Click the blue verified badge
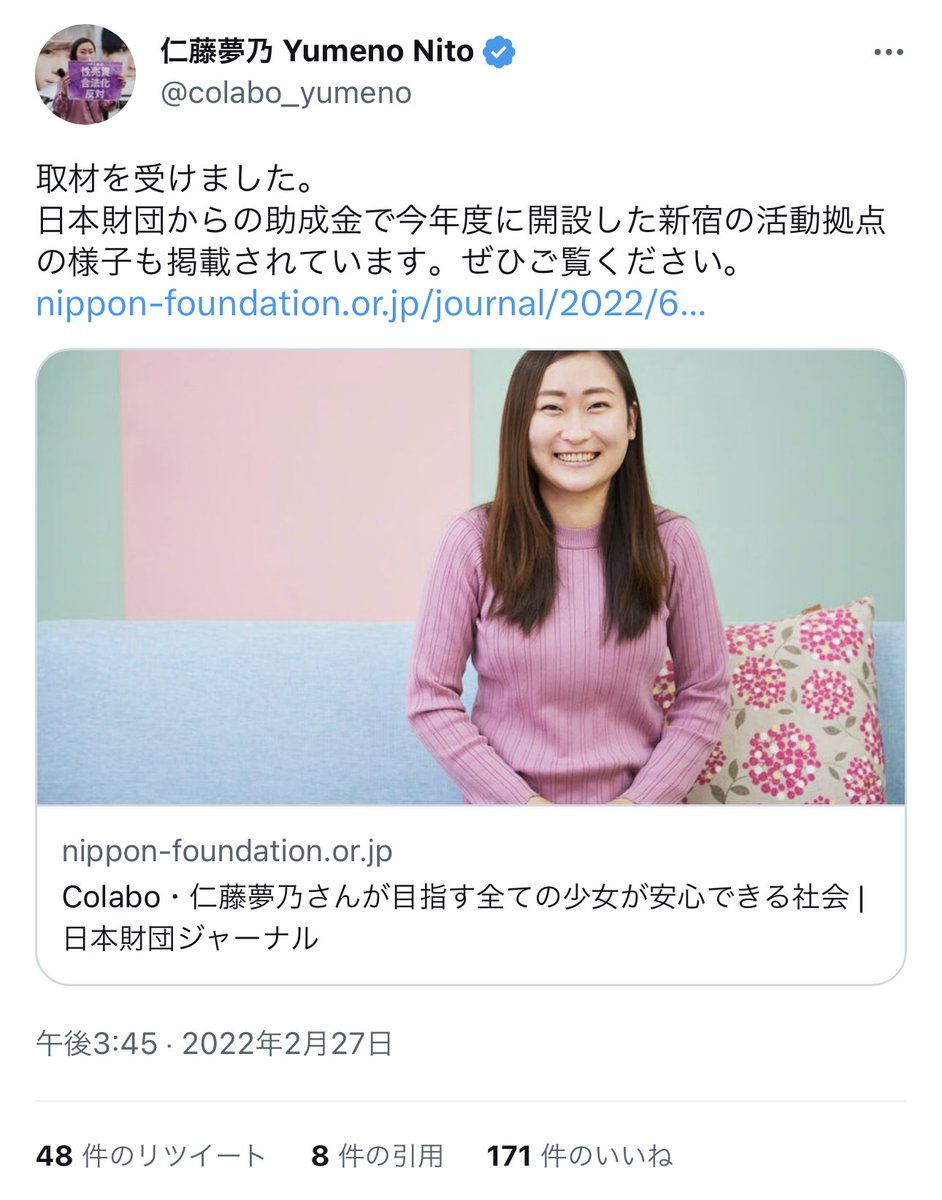Image resolution: width=942 pixels, height=1200 pixels. (498, 51)
